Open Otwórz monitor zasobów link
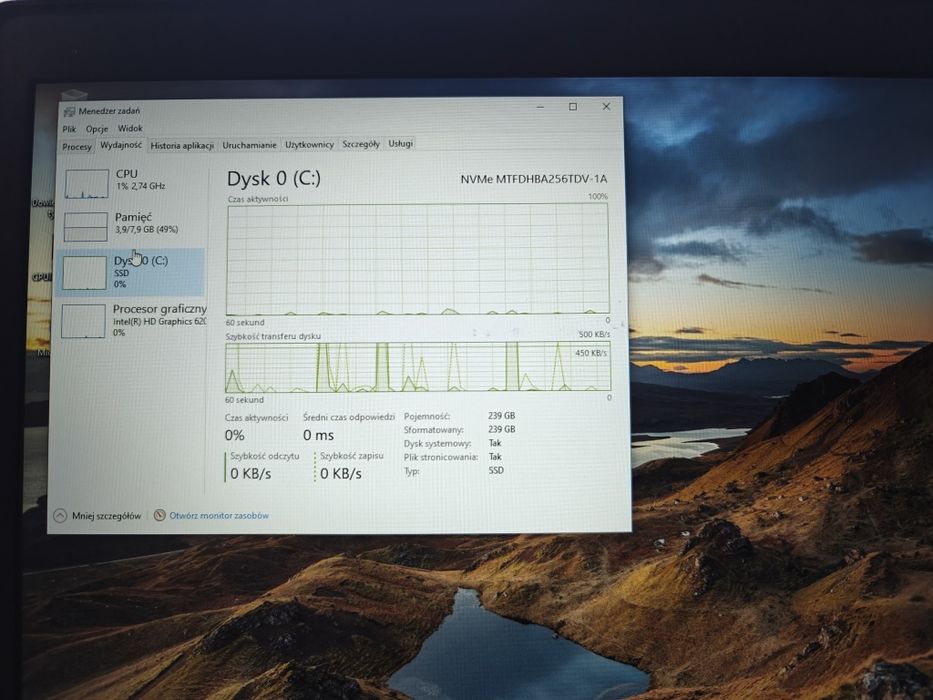Screen dimensions: 933x700 pos(219,515)
